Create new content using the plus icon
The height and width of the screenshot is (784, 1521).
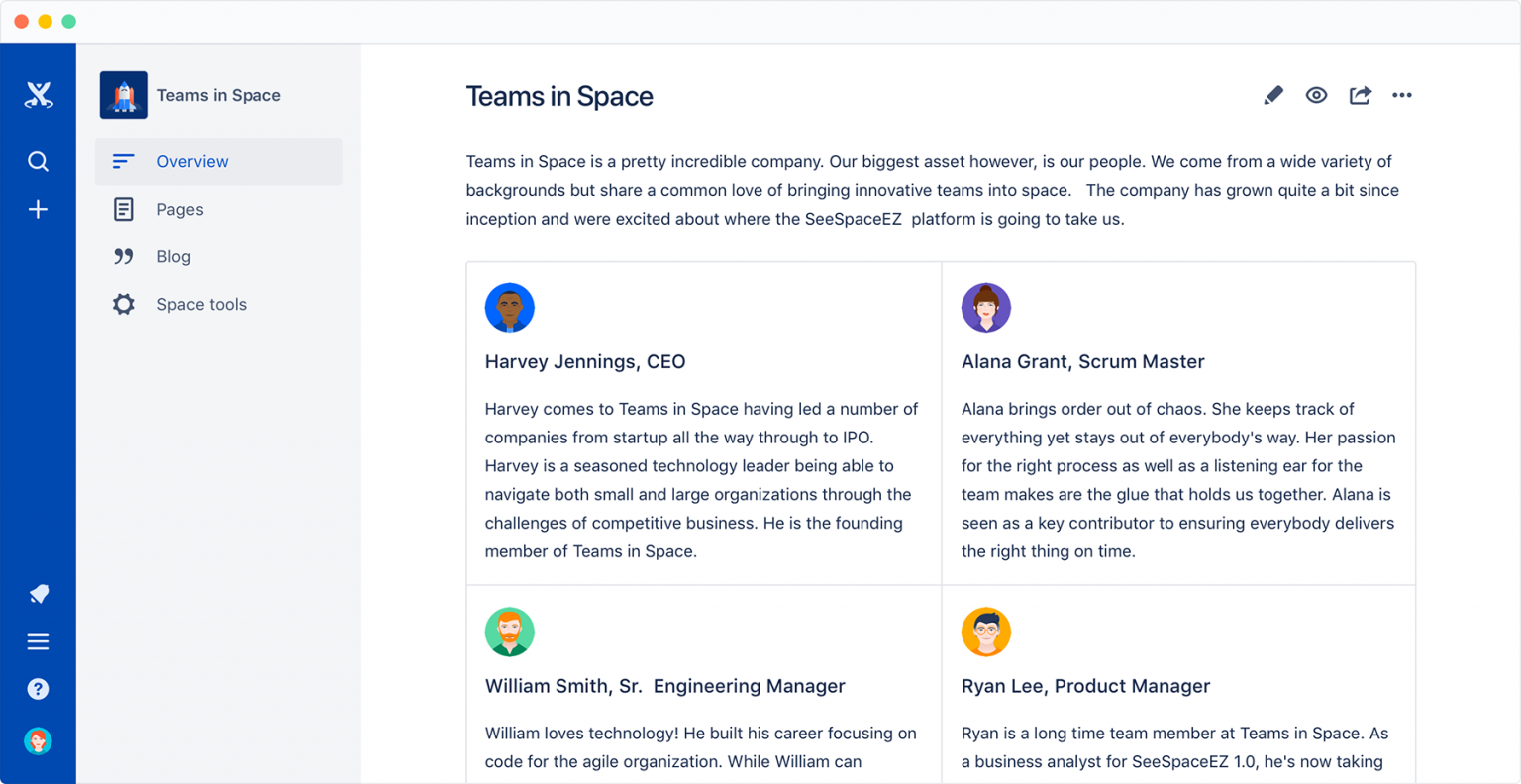pyautogui.click(x=38, y=209)
